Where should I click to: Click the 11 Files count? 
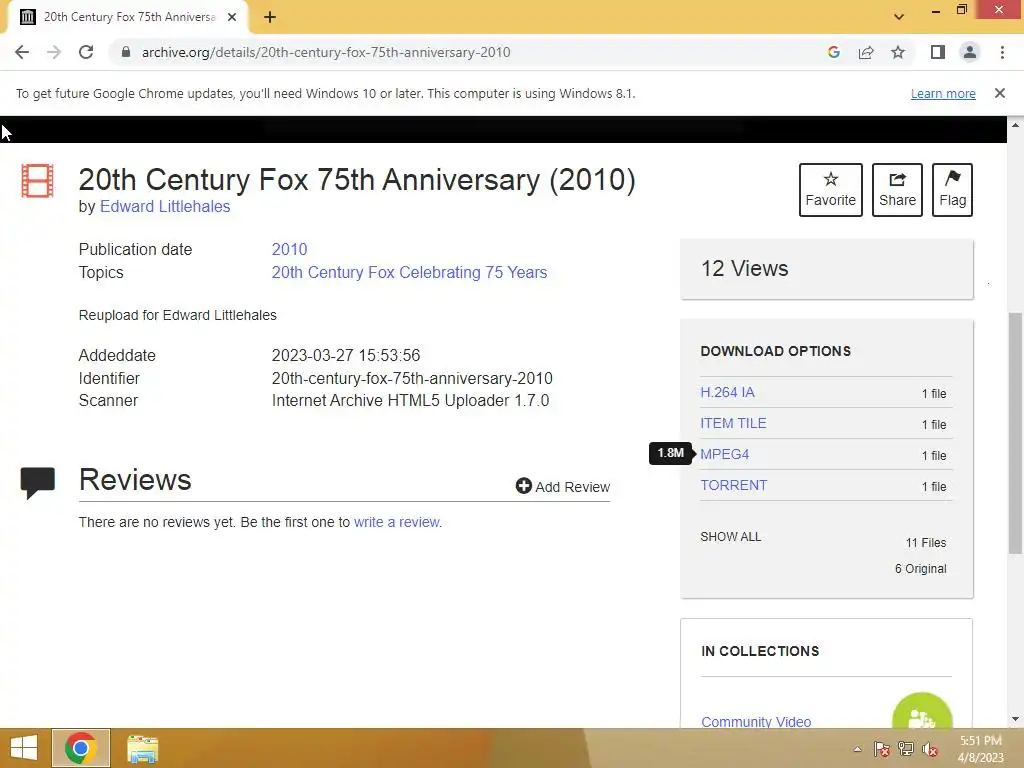[x=925, y=543]
